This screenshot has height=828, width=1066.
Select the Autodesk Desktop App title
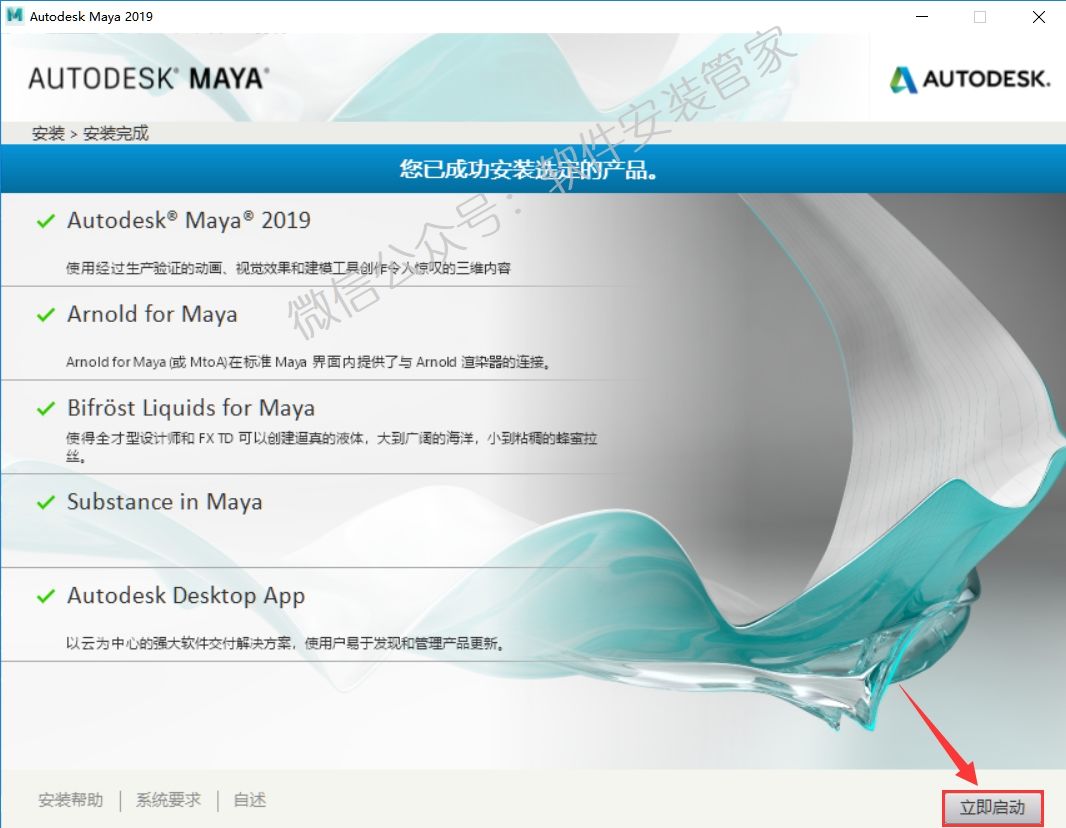click(186, 596)
